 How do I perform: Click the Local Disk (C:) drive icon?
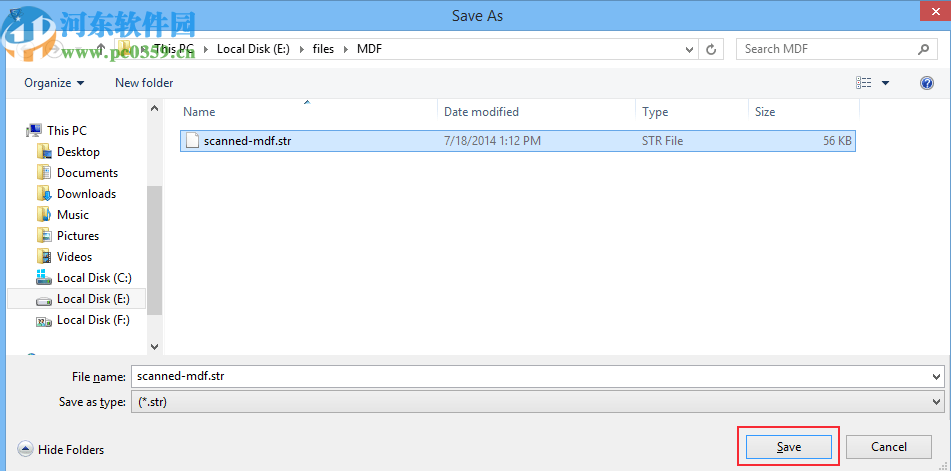pyautogui.click(x=44, y=278)
